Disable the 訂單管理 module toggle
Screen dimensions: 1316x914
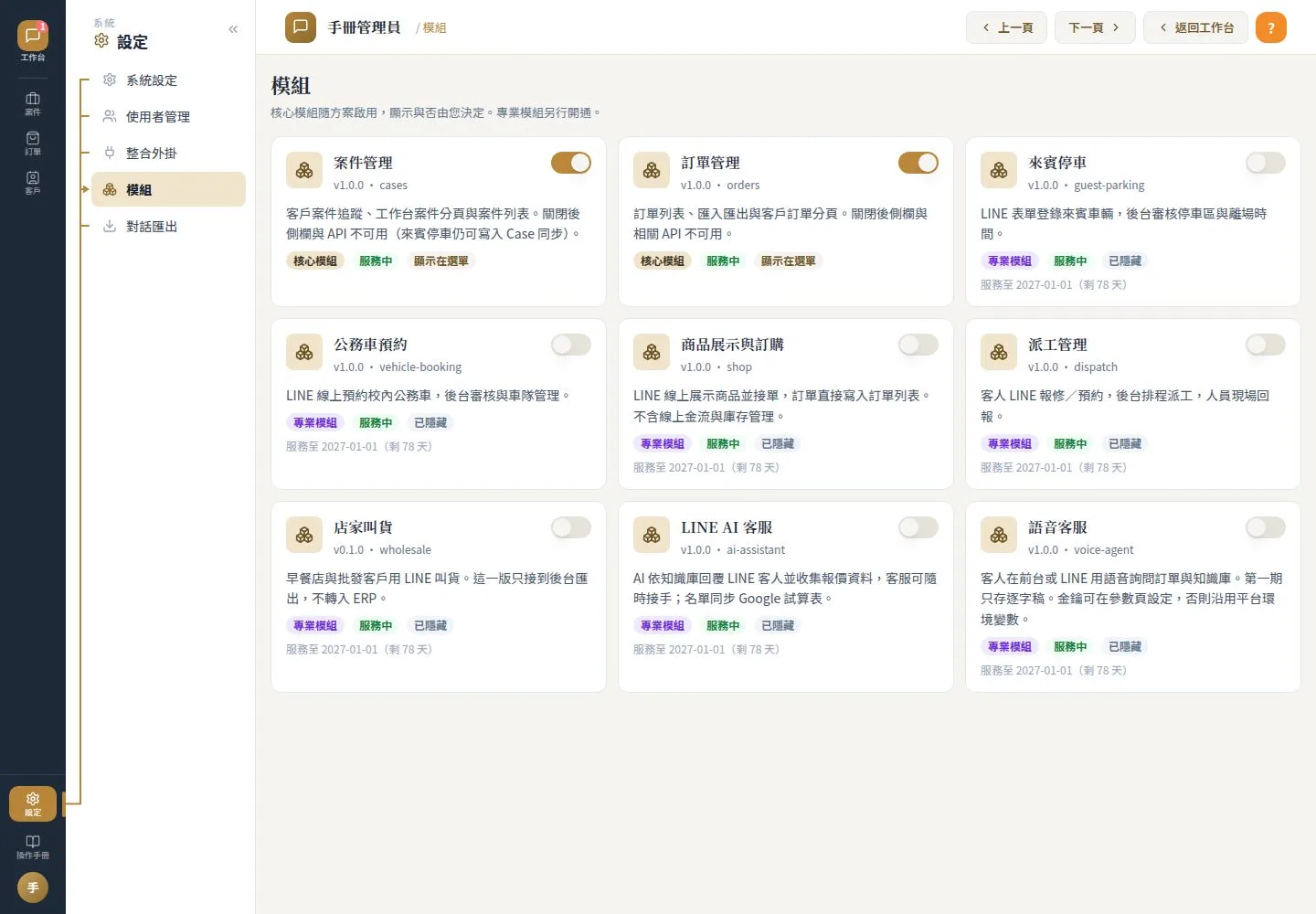918,163
